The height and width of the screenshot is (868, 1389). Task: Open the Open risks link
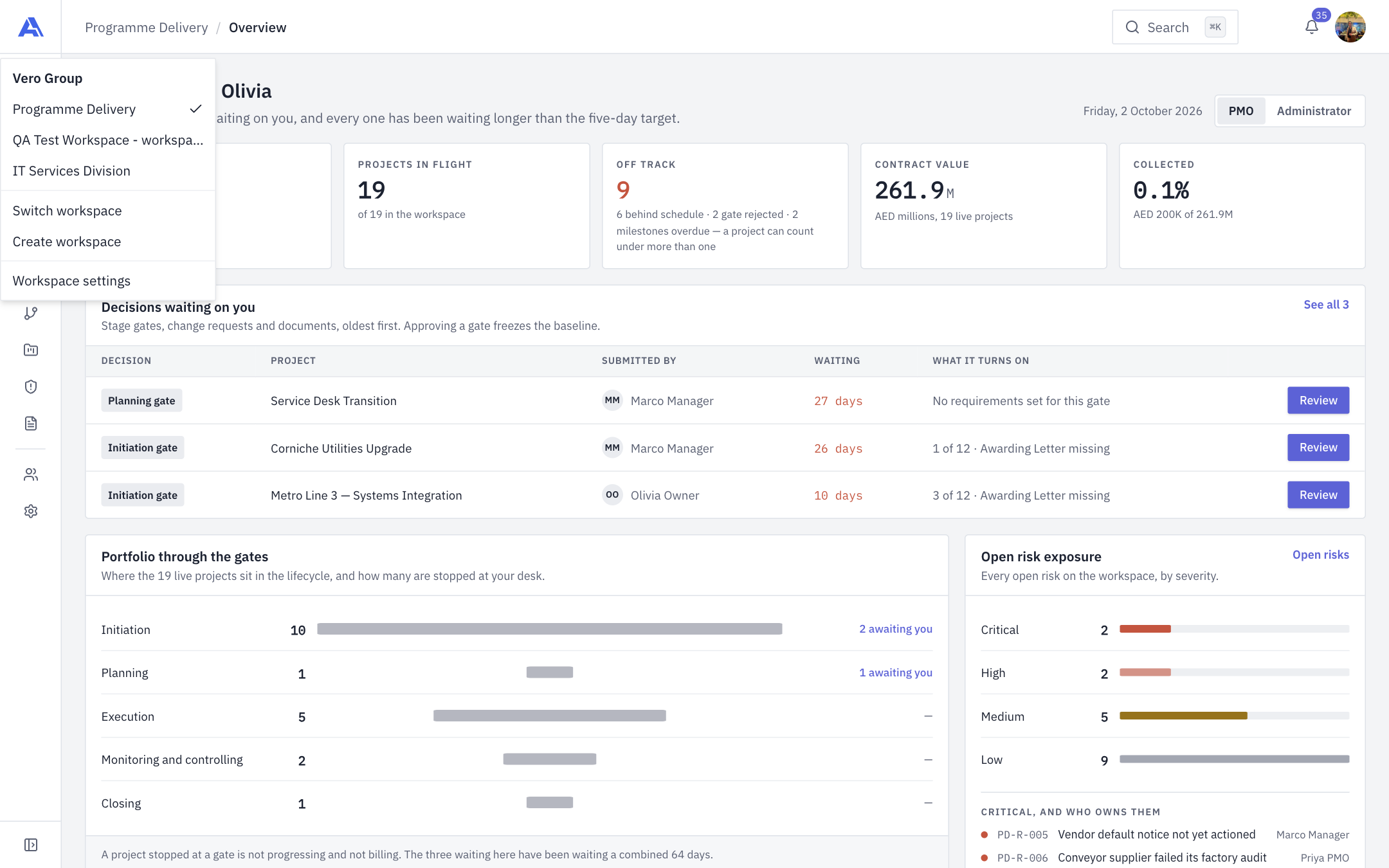tap(1321, 555)
